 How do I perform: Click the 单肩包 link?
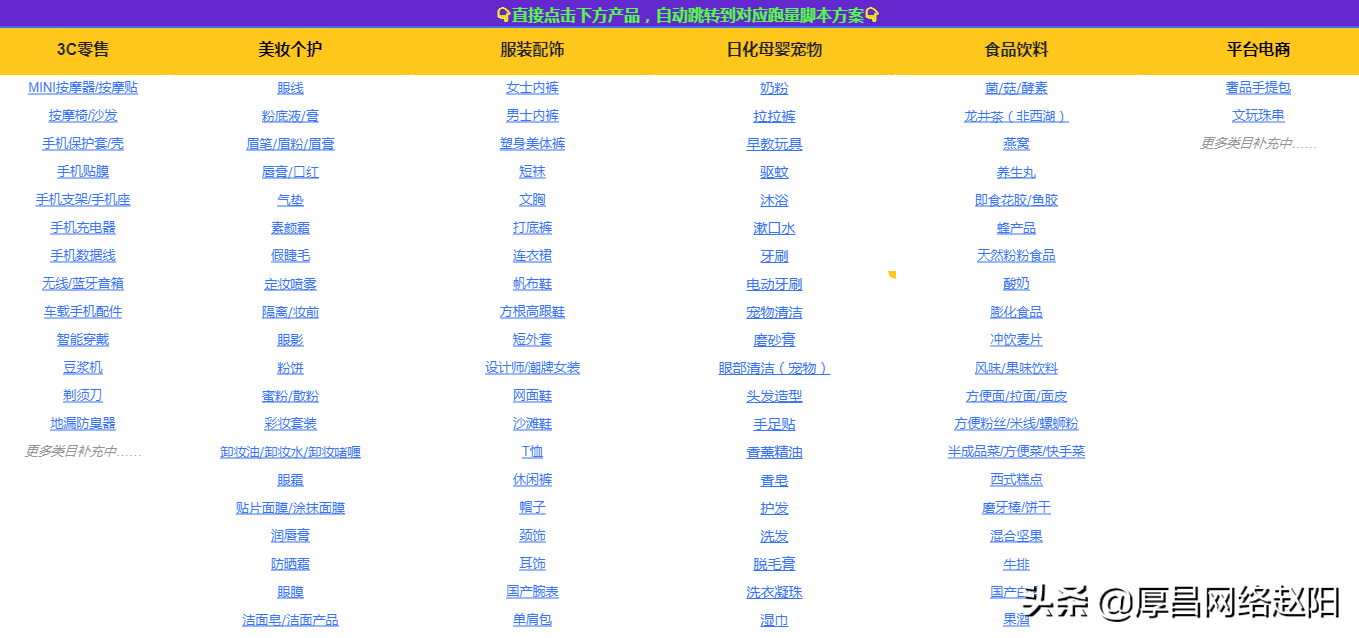click(532, 620)
